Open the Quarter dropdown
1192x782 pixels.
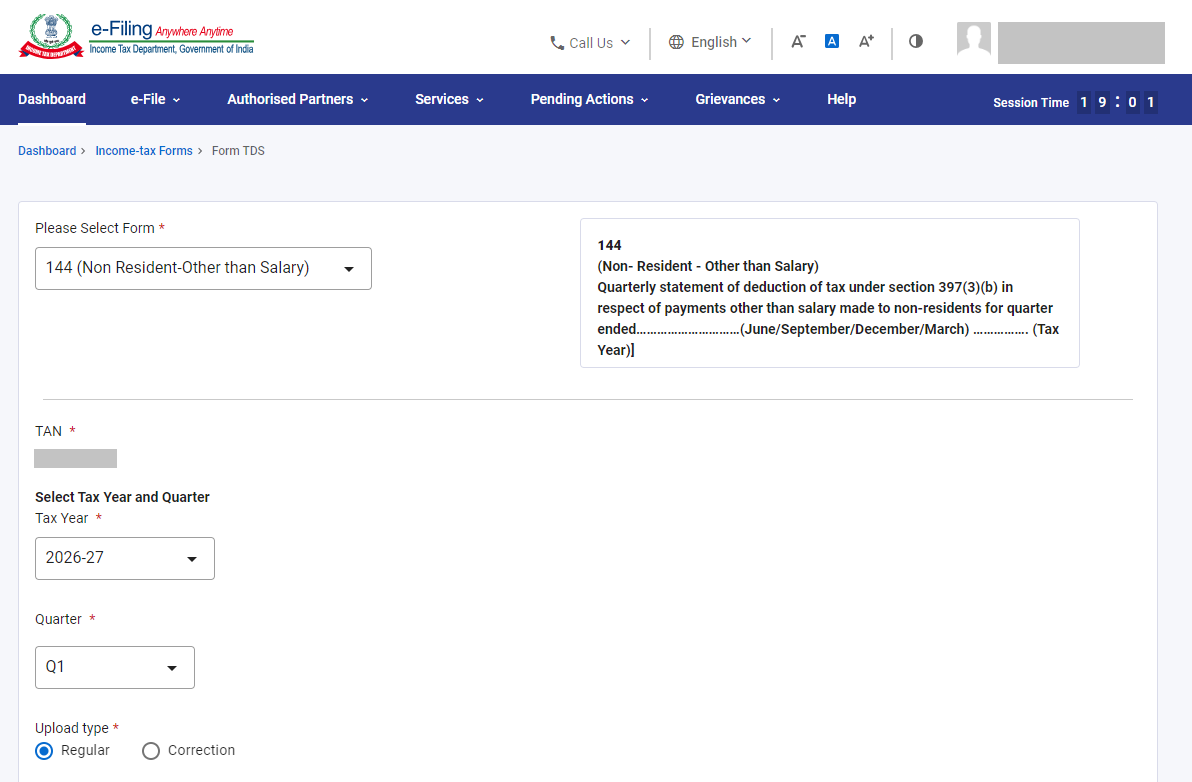click(115, 667)
